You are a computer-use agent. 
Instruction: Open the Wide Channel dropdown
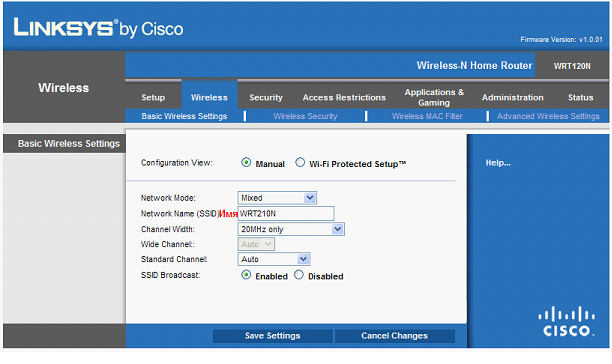(256, 244)
